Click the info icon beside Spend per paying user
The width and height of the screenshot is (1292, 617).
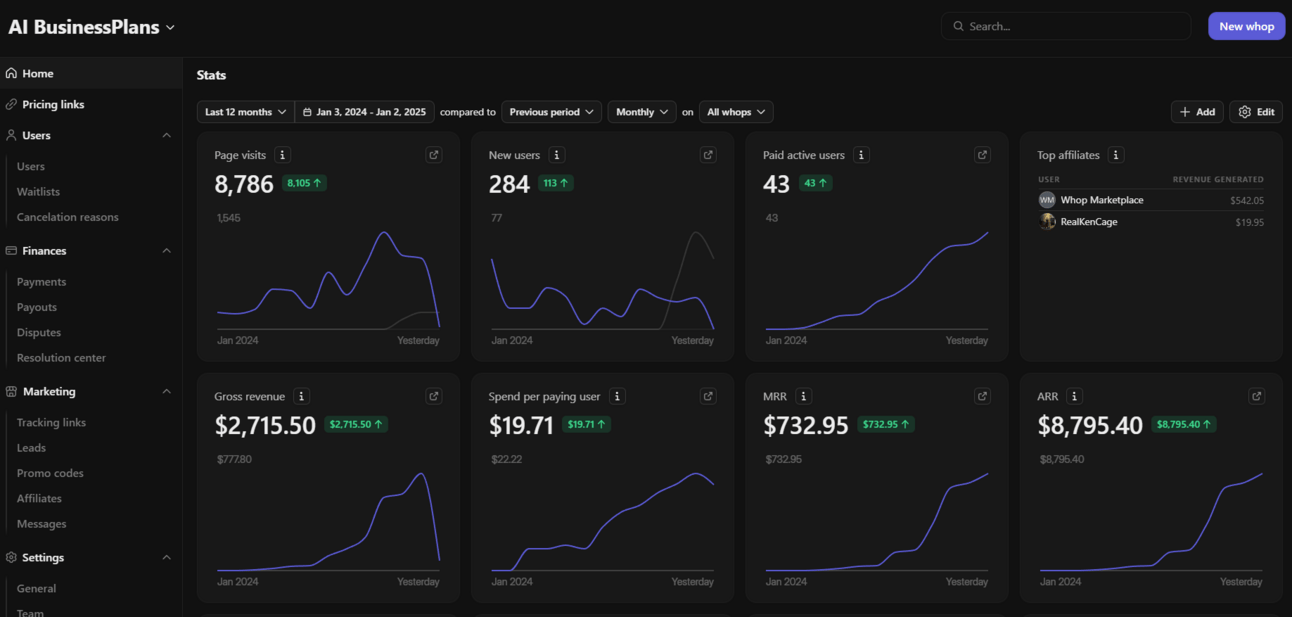click(x=617, y=396)
